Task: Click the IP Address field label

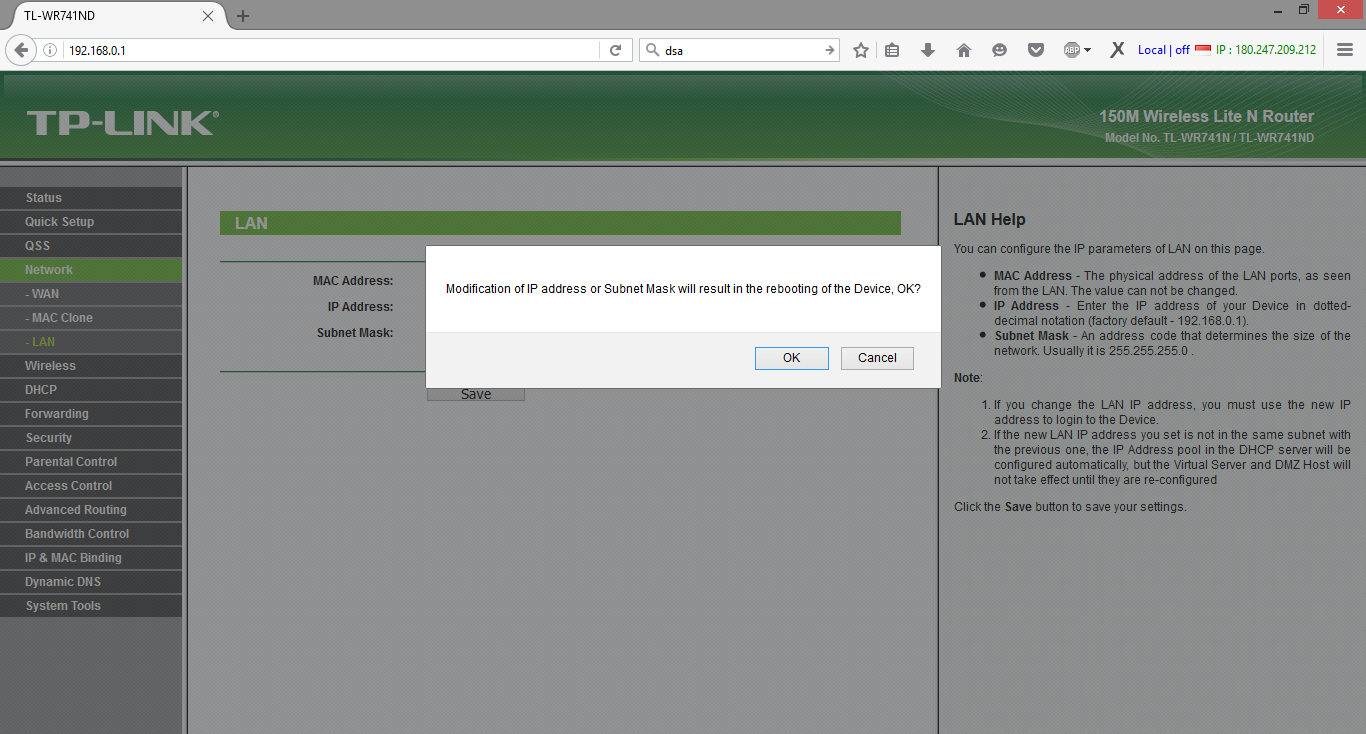Action: coord(360,307)
